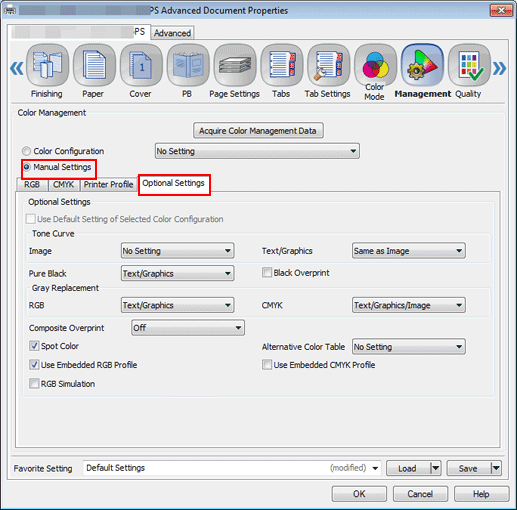Open the Tab Settings icon
The height and width of the screenshot is (510, 517).
[328, 65]
